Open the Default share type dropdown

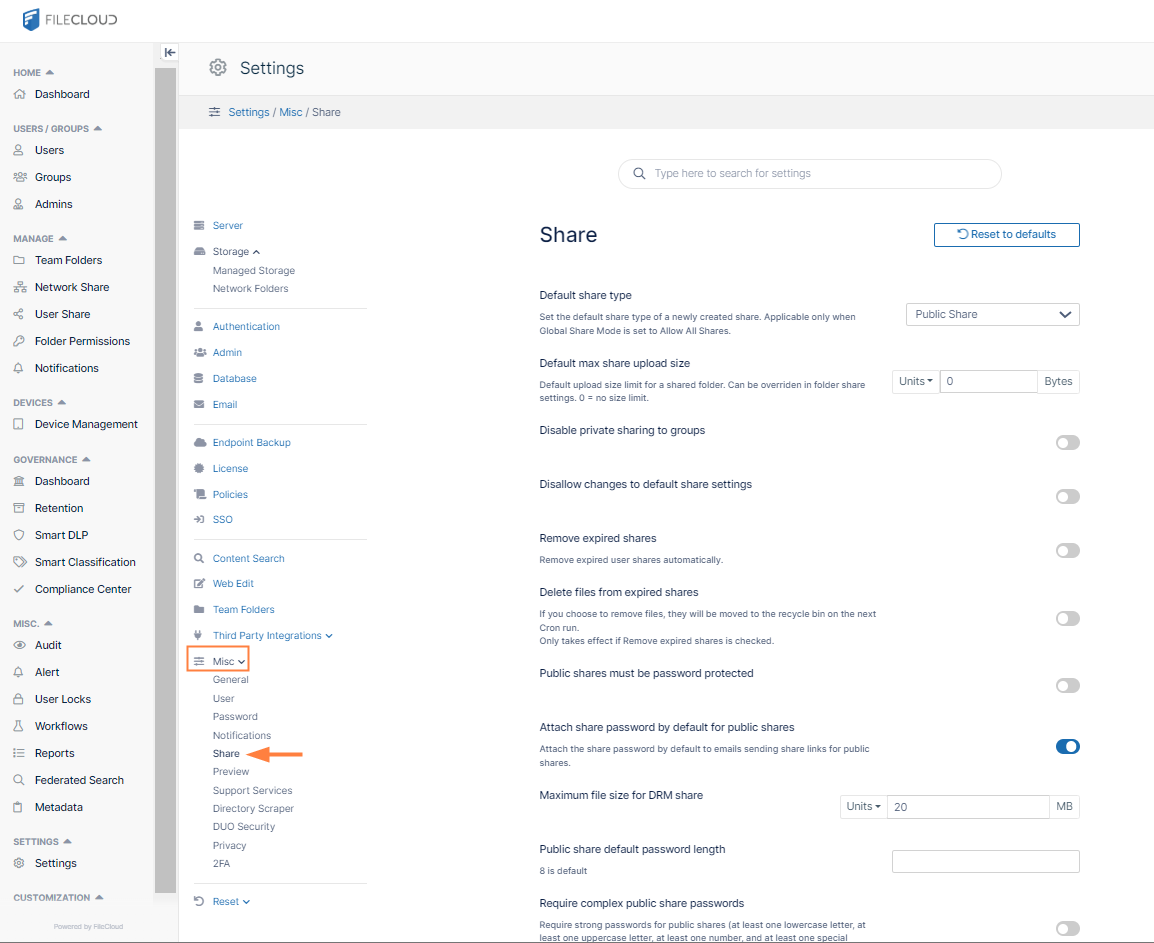coord(992,314)
